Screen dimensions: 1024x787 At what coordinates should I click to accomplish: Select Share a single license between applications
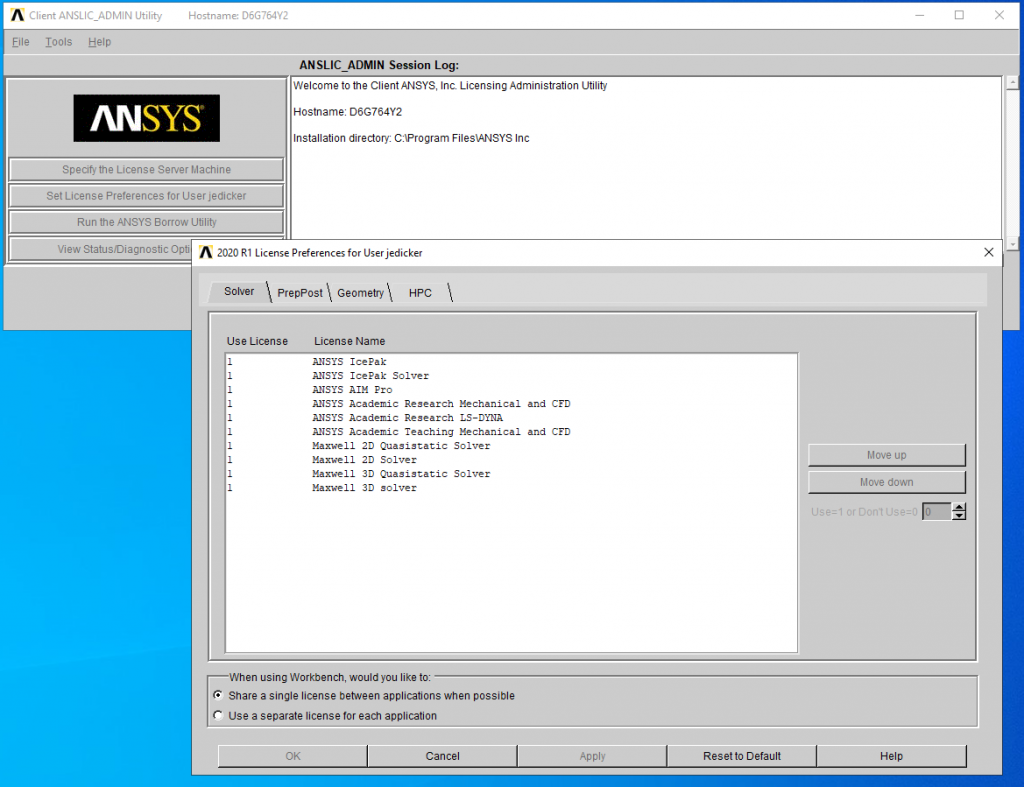pyautogui.click(x=218, y=696)
